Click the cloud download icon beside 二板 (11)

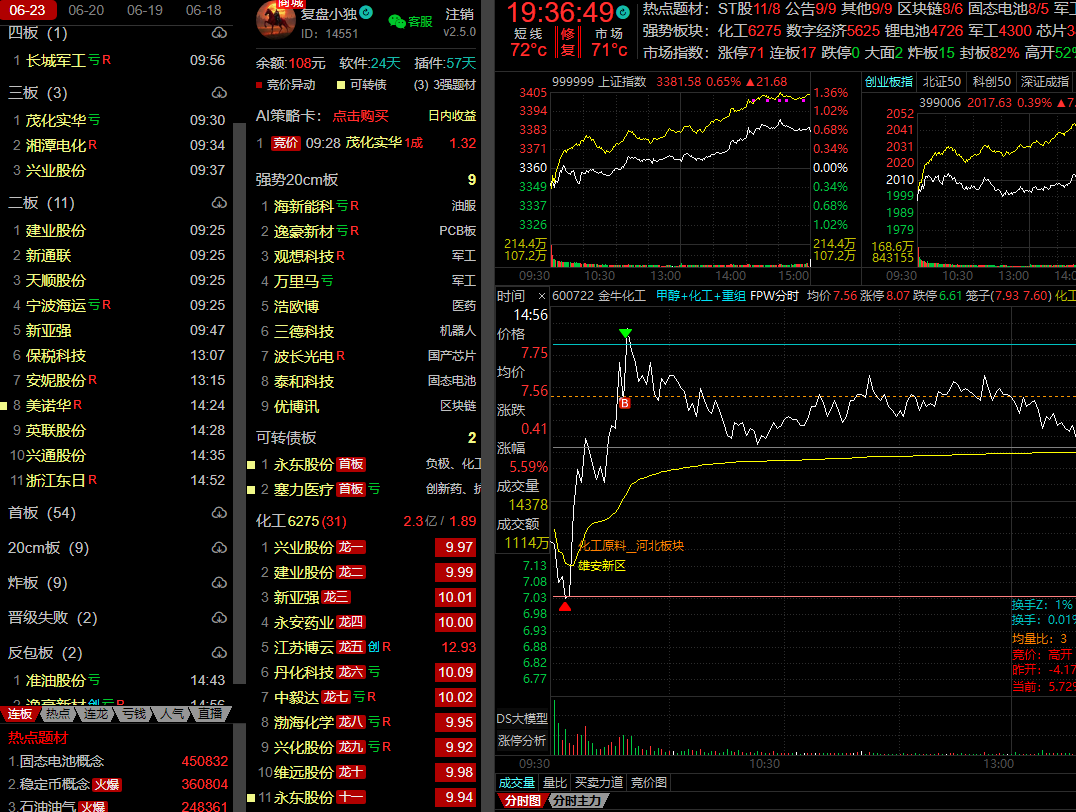[219, 202]
